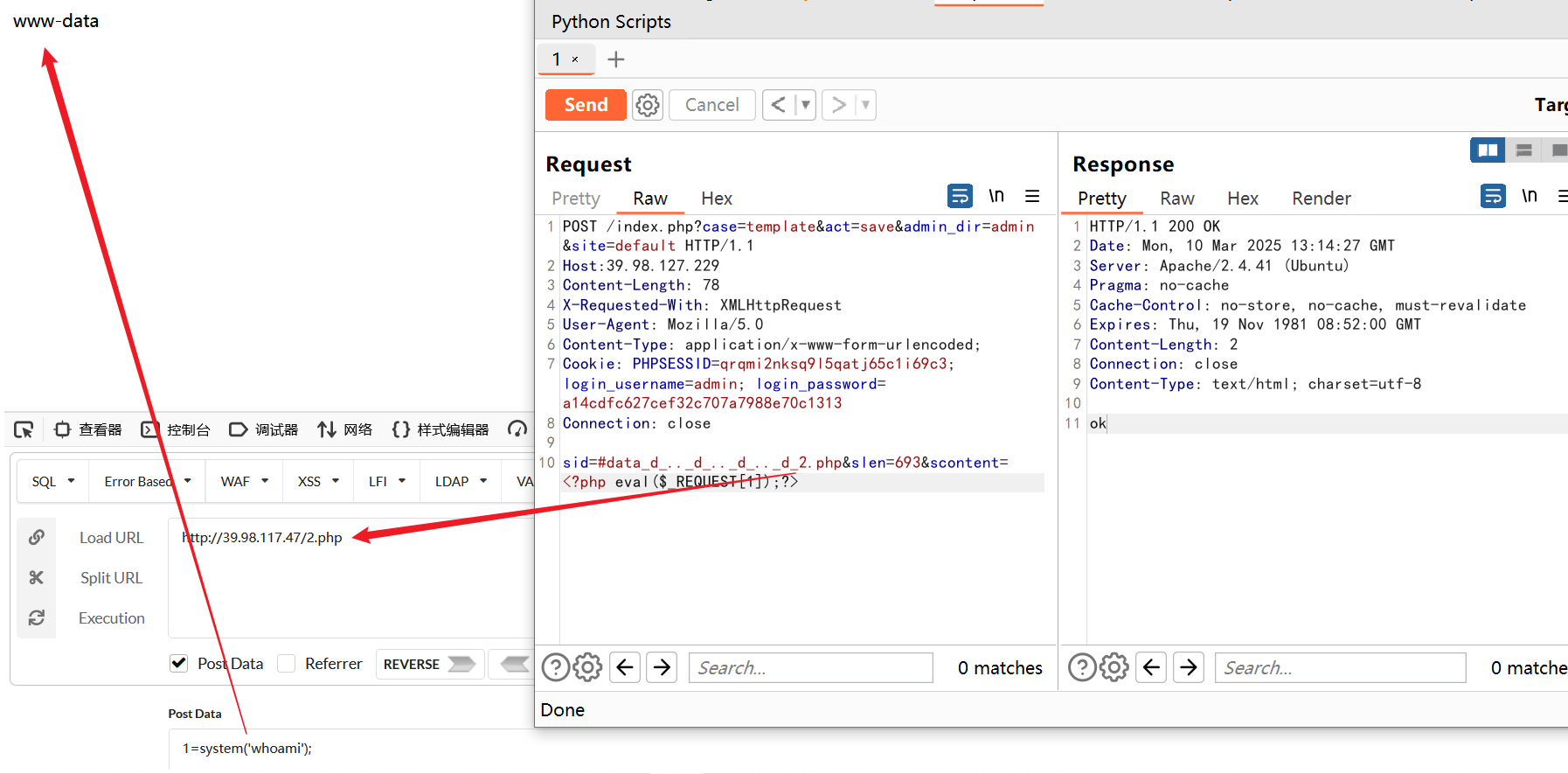The image size is (1568, 774).
Task: Click the HackBar URL text field
Action: pos(351,577)
